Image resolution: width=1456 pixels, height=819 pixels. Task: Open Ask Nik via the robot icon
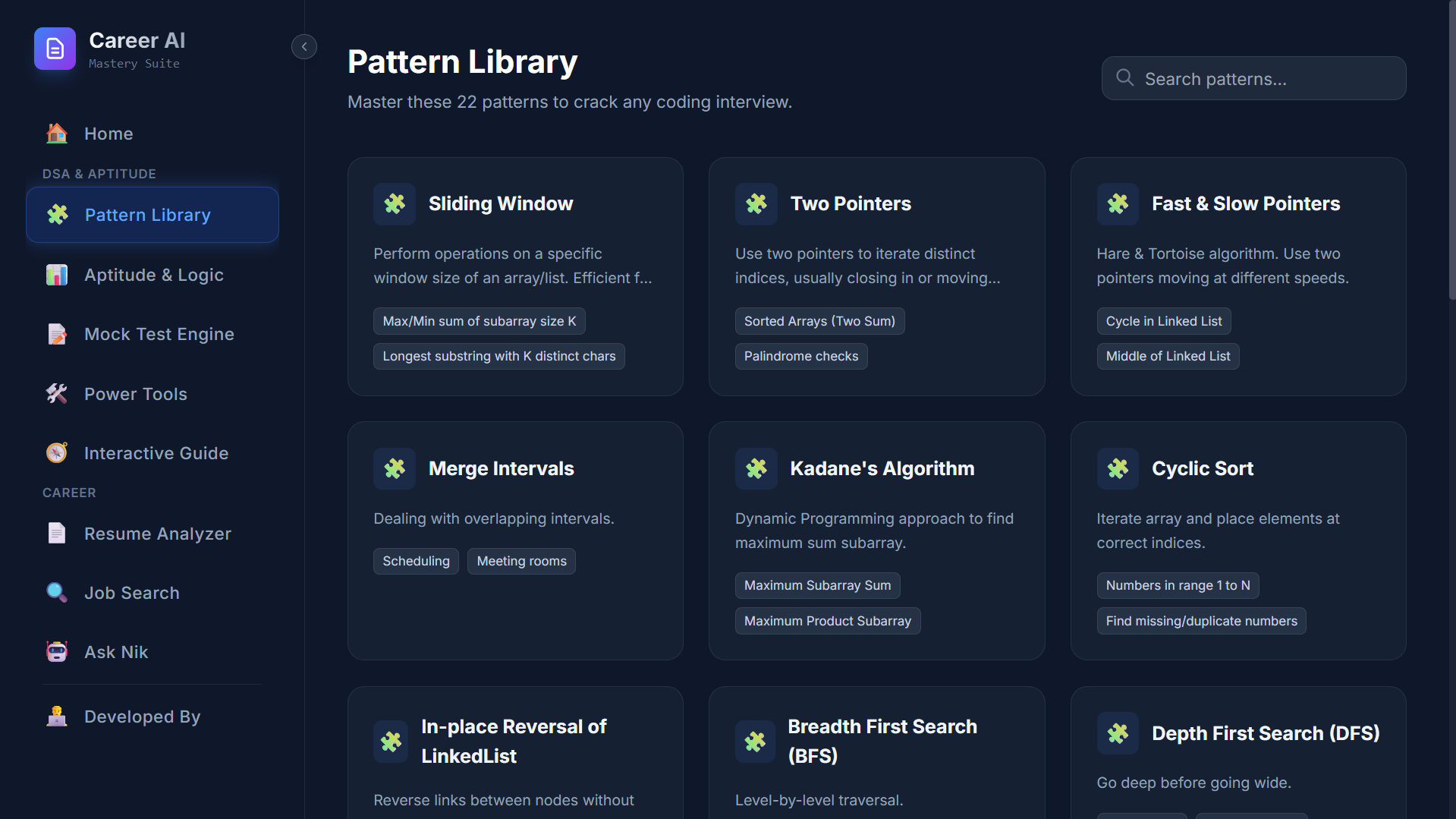56,651
